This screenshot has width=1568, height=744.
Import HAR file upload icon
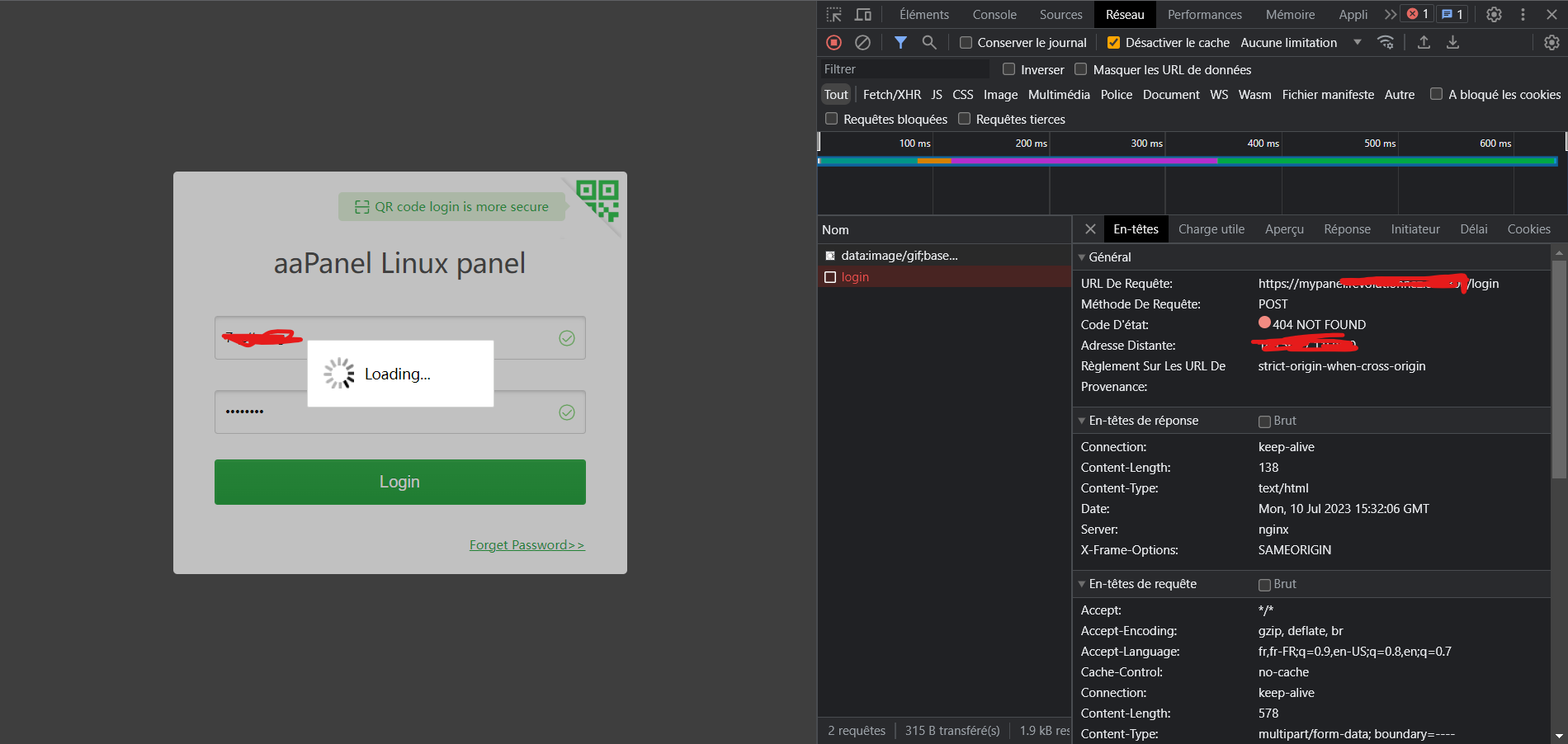[x=1424, y=42]
